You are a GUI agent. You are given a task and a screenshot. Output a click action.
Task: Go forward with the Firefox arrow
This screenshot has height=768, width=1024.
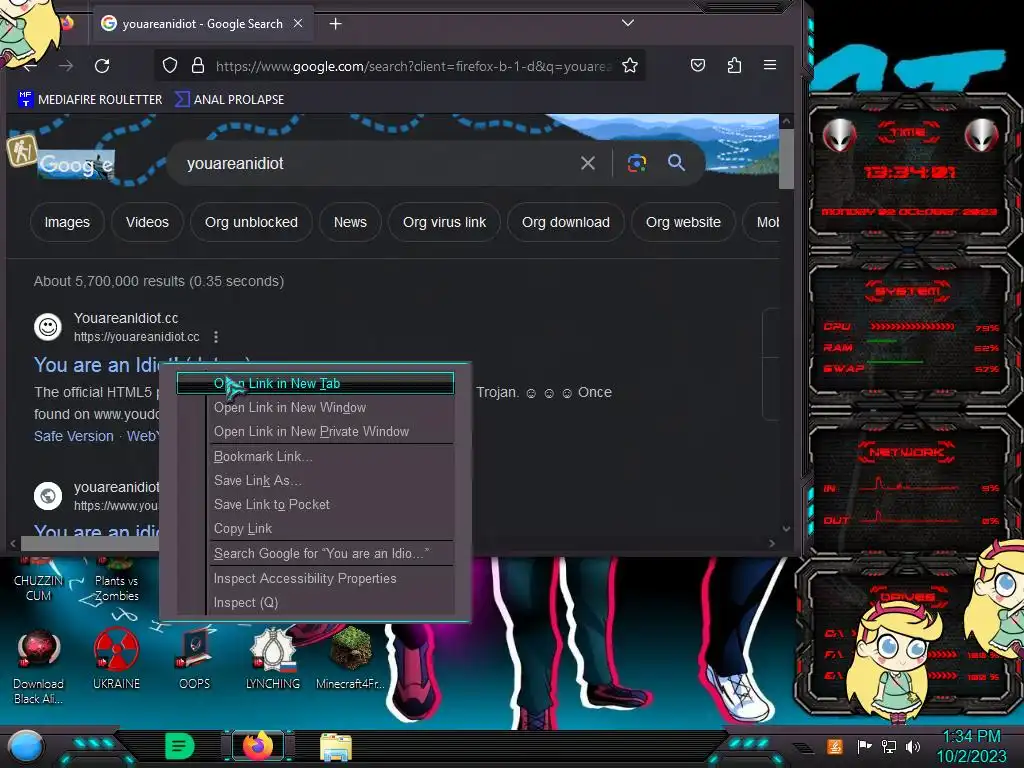click(x=66, y=66)
